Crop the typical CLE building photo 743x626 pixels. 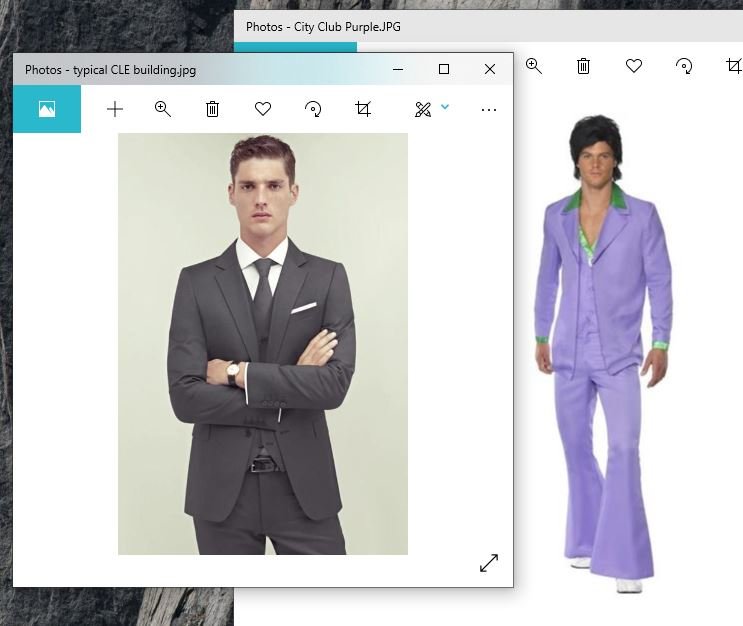[363, 109]
